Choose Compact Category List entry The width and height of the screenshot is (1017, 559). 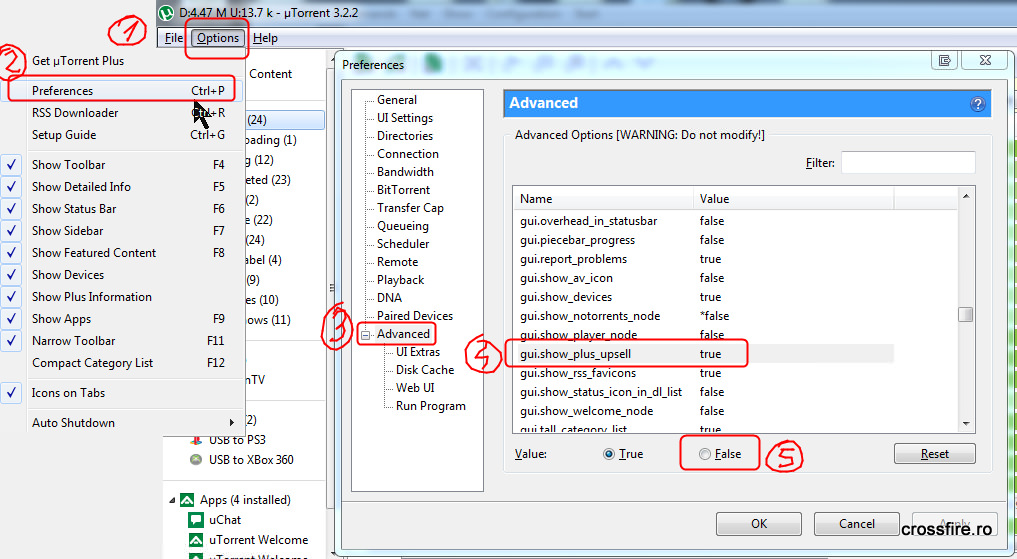(x=121, y=363)
